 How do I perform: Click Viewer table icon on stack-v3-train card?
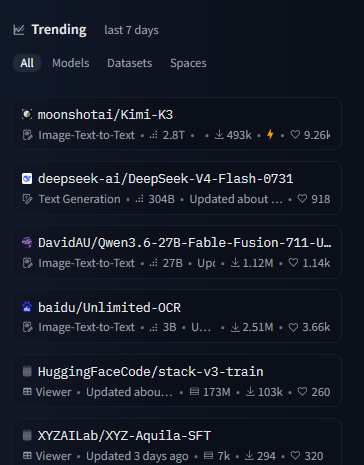pos(27,392)
